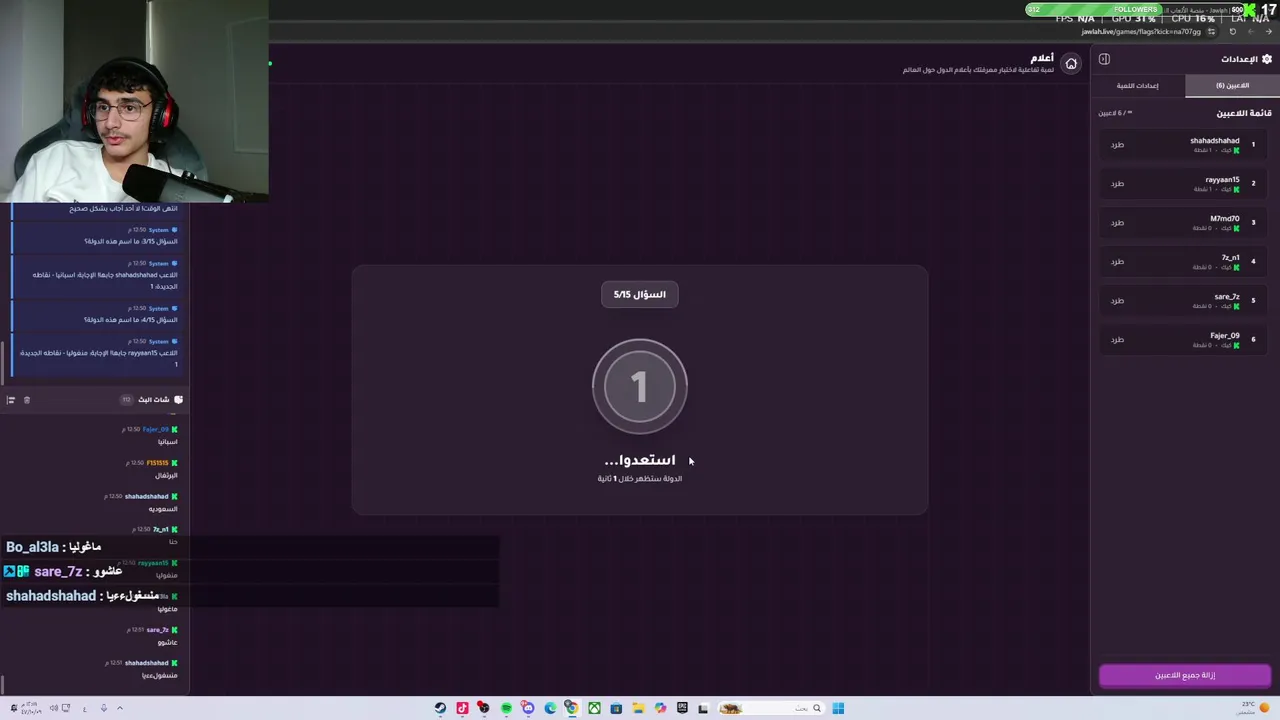Click the browser reload icon near the address bar
The image size is (1280, 720).
click(x=1232, y=31)
